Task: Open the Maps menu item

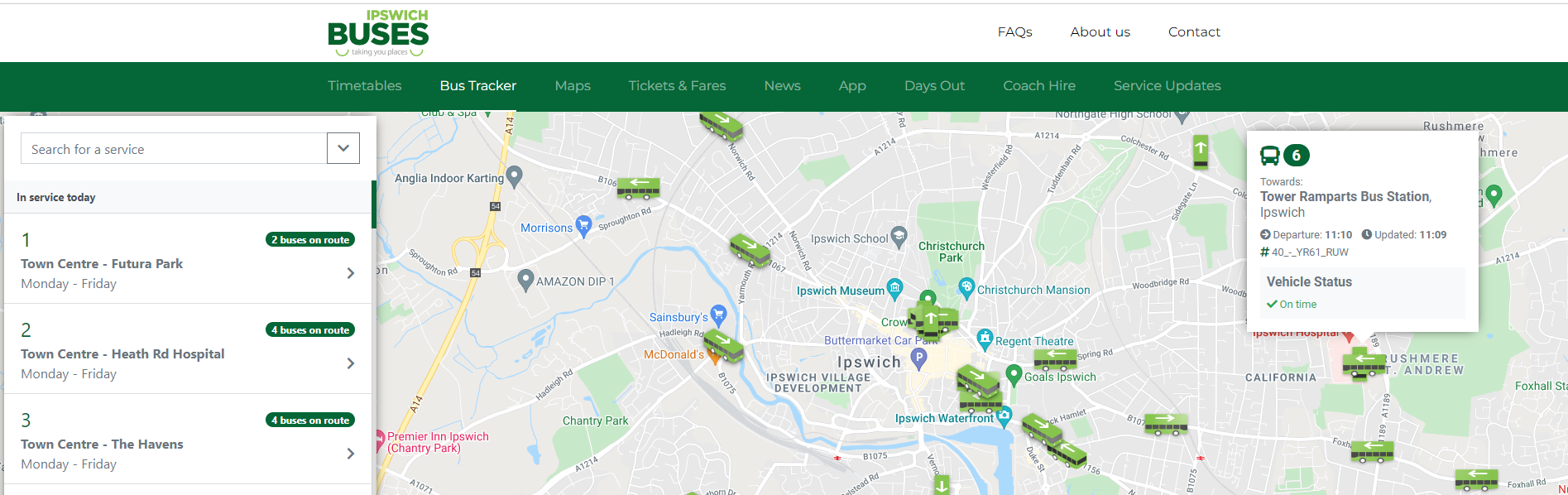Action: (573, 85)
